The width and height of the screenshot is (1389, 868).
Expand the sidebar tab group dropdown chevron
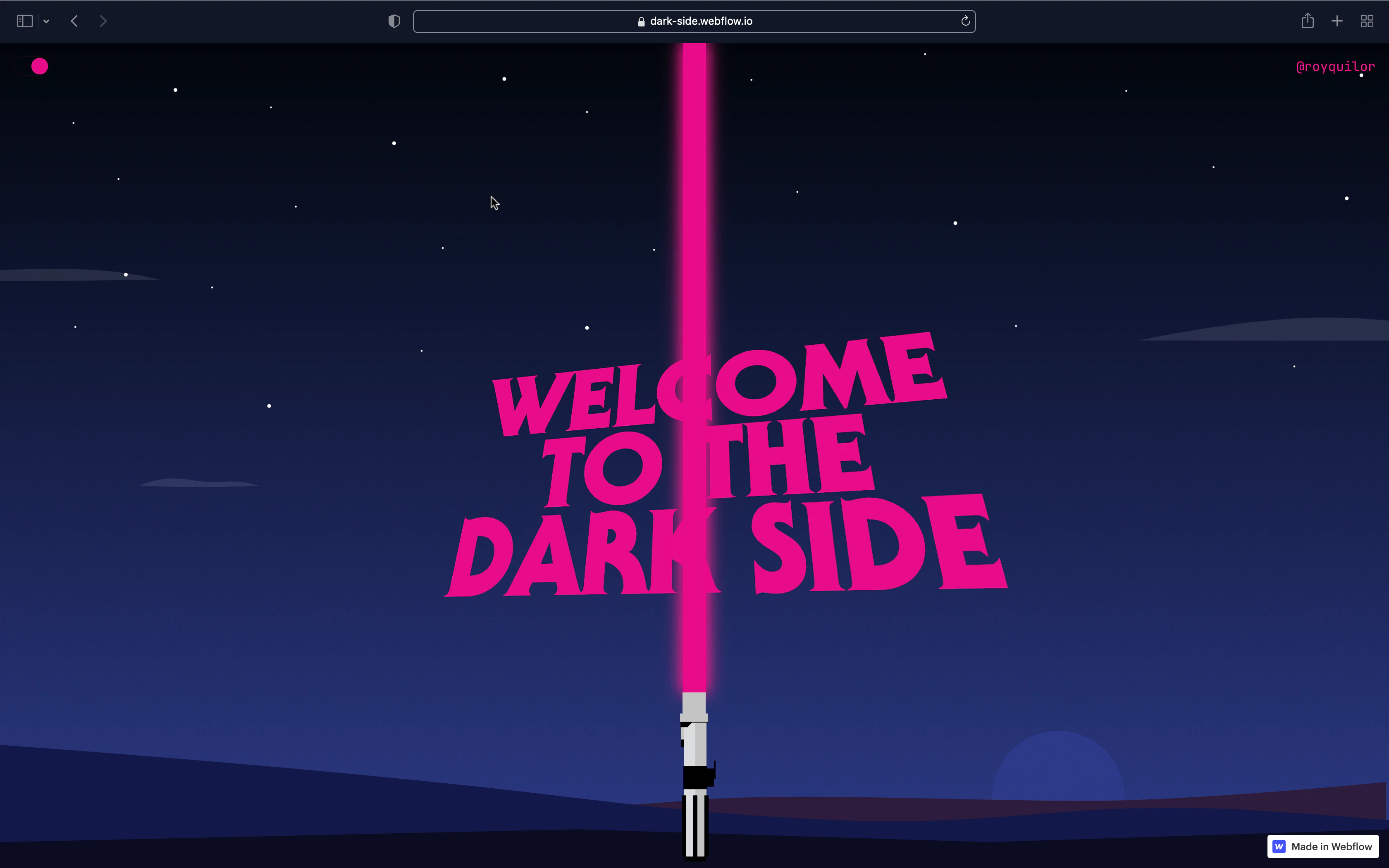46,21
